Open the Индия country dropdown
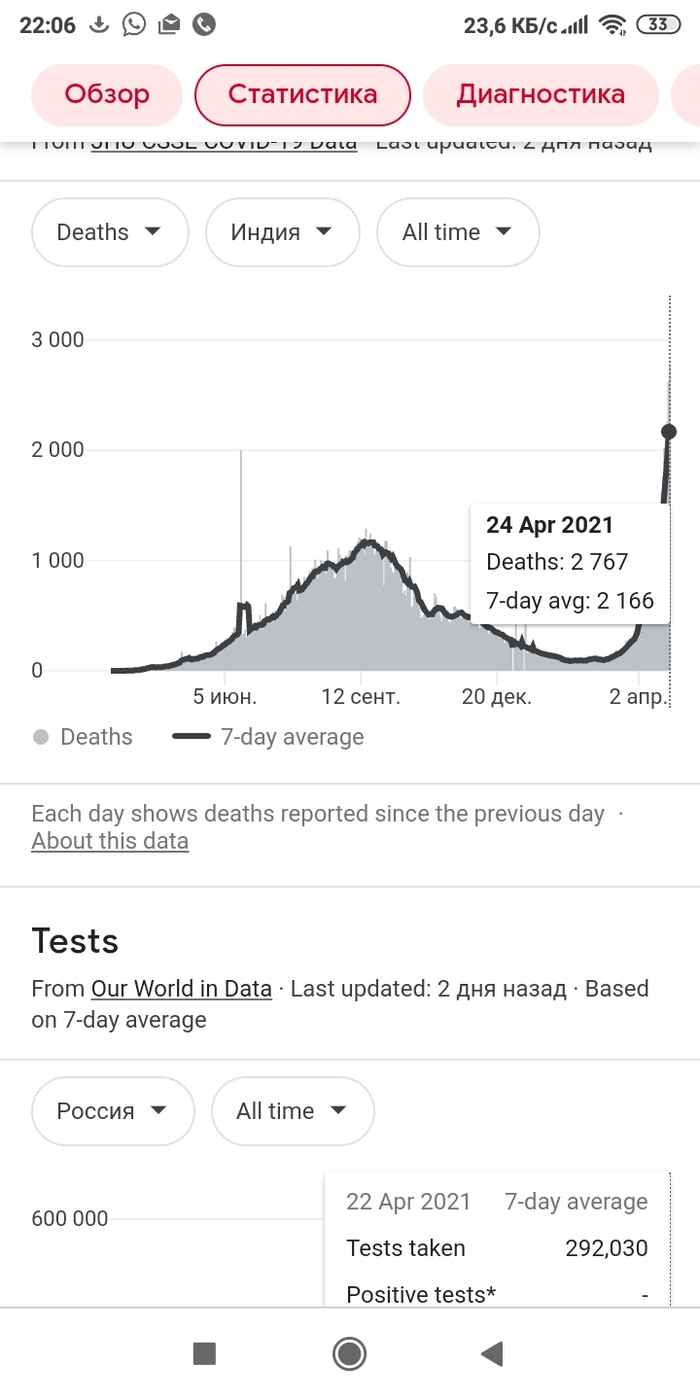This screenshot has height=1400, width=700. [x=282, y=232]
